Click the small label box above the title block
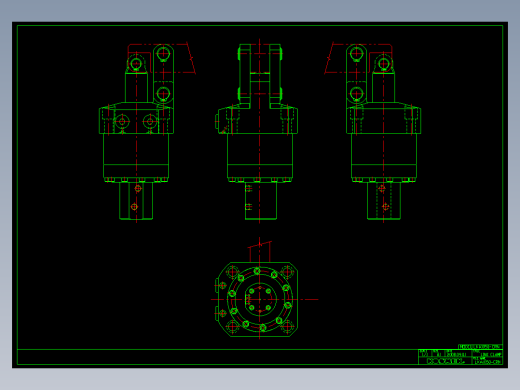The height and width of the screenshot is (390, 520). tap(480, 347)
